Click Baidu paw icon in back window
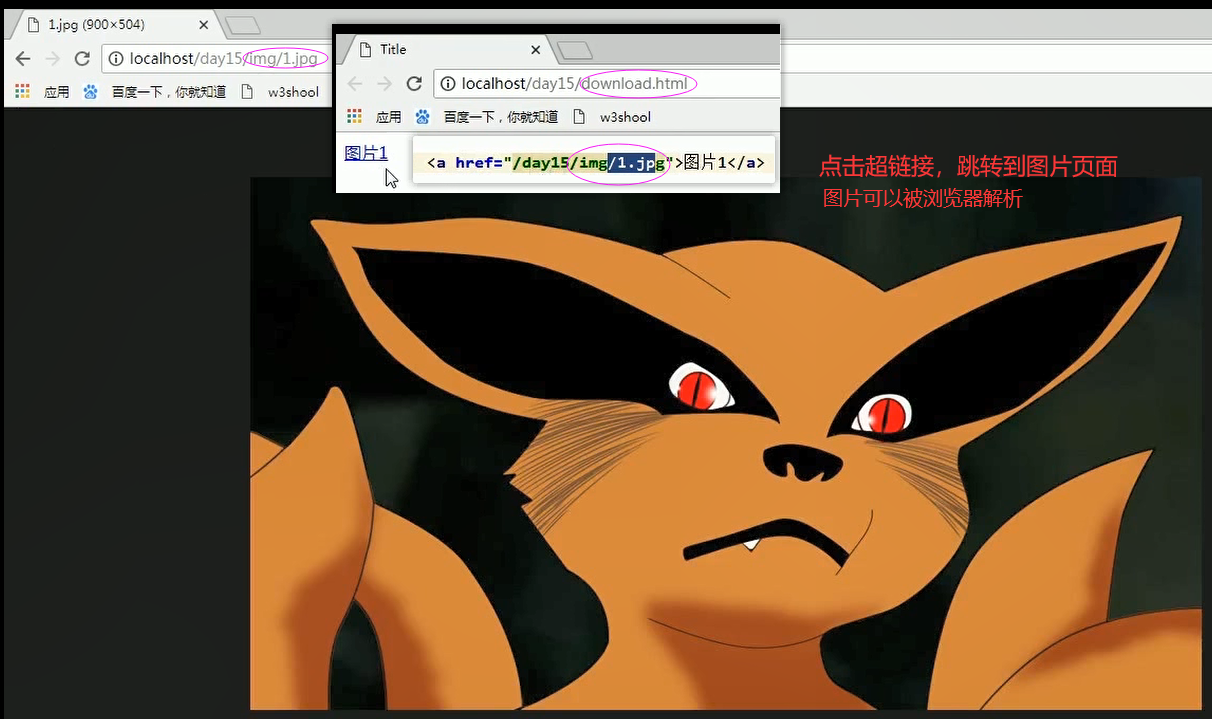Screen dimensions: 1212x719 click(x=91, y=92)
